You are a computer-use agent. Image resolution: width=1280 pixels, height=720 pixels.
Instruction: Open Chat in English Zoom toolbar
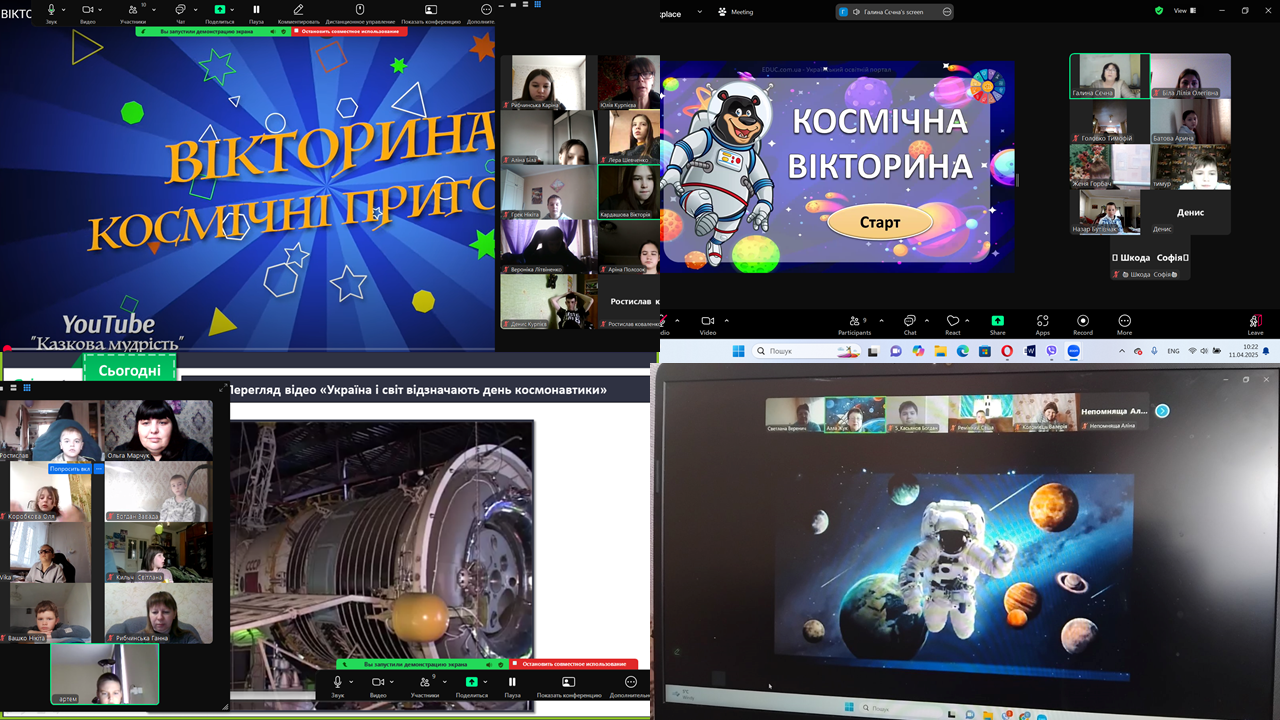[910, 325]
